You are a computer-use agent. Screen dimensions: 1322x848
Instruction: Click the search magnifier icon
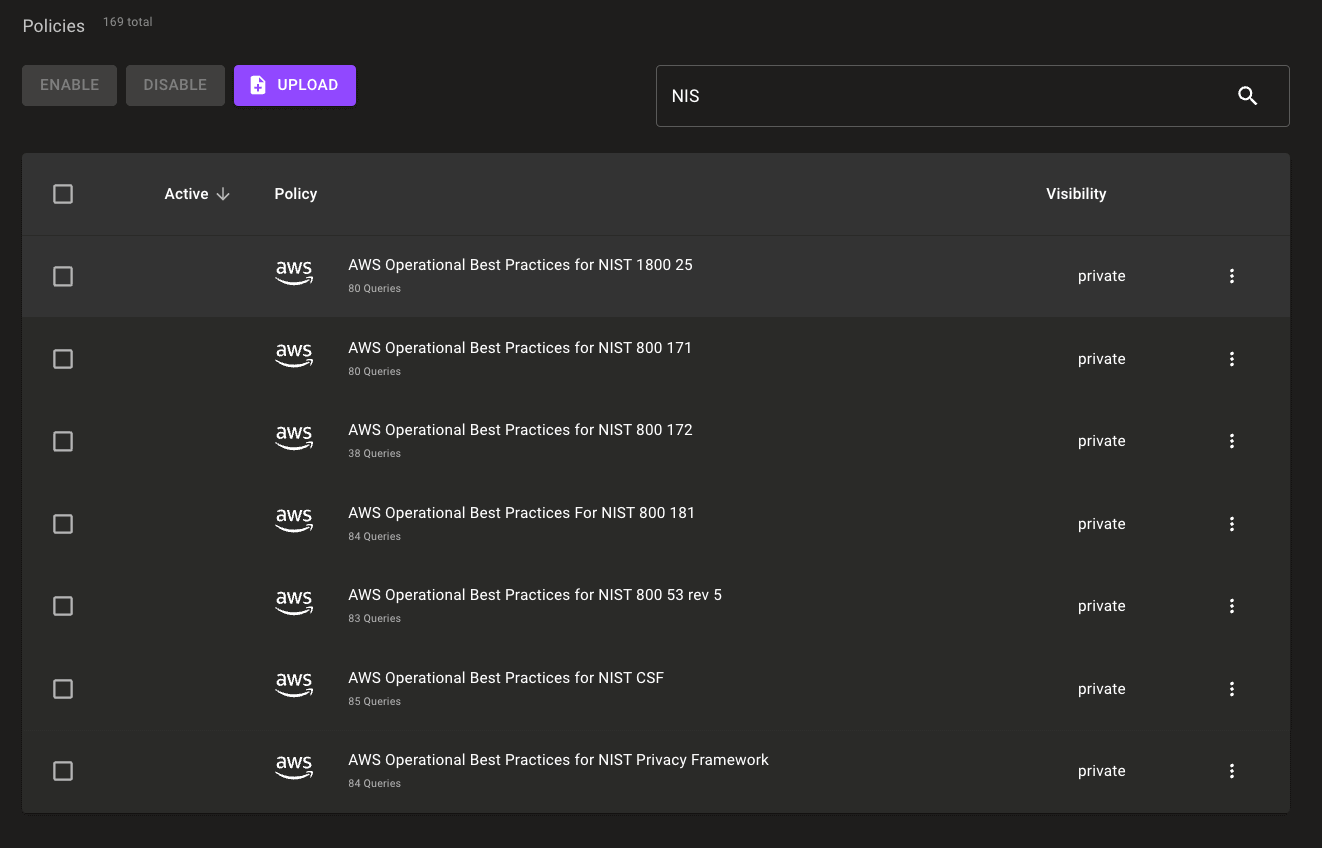click(1247, 96)
